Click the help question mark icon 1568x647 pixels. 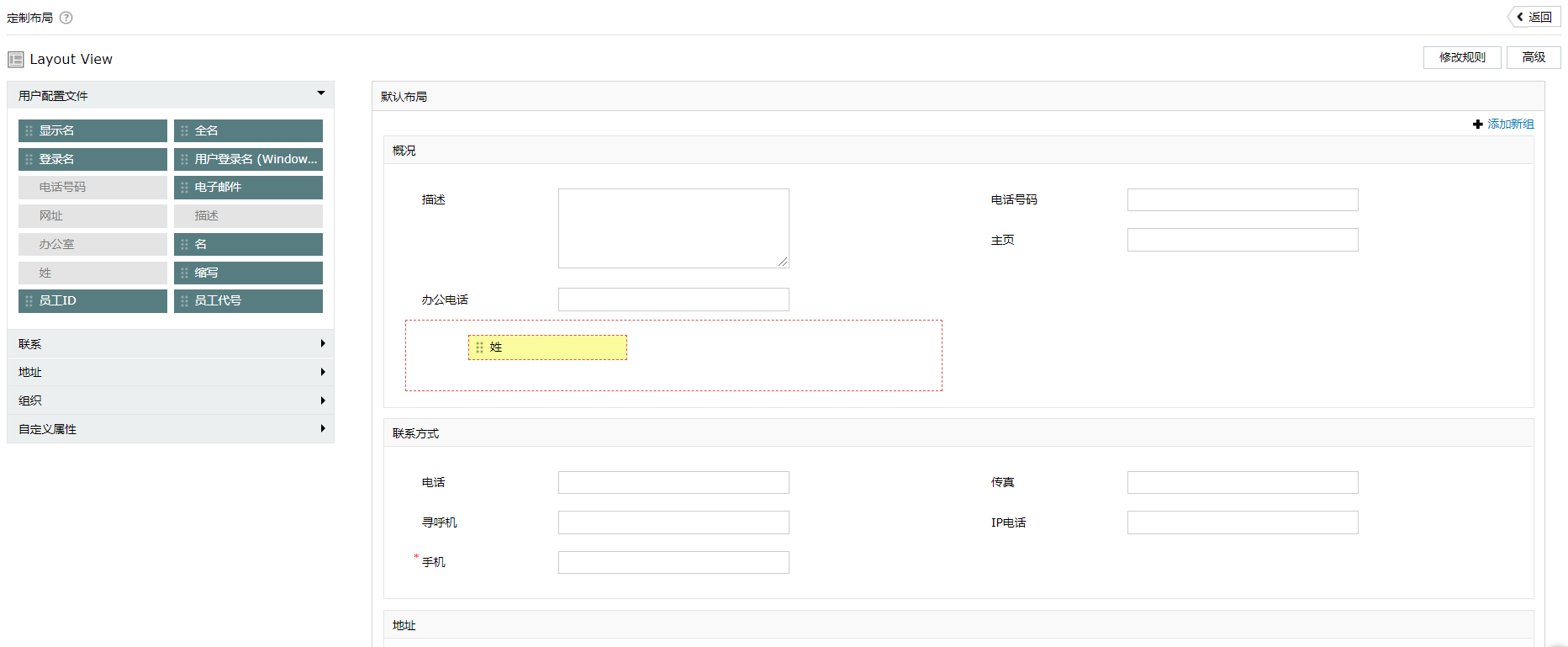(66, 18)
